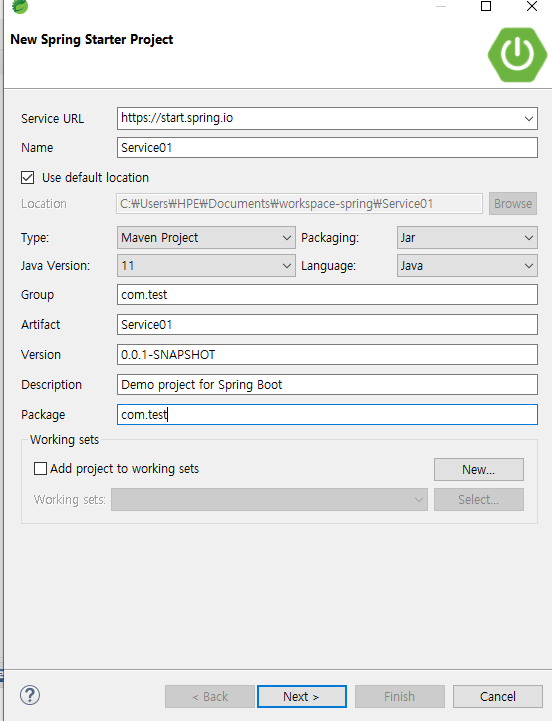Open the Java Version dropdown showing 11
The height and width of the screenshot is (721, 552).
[x=206, y=266]
